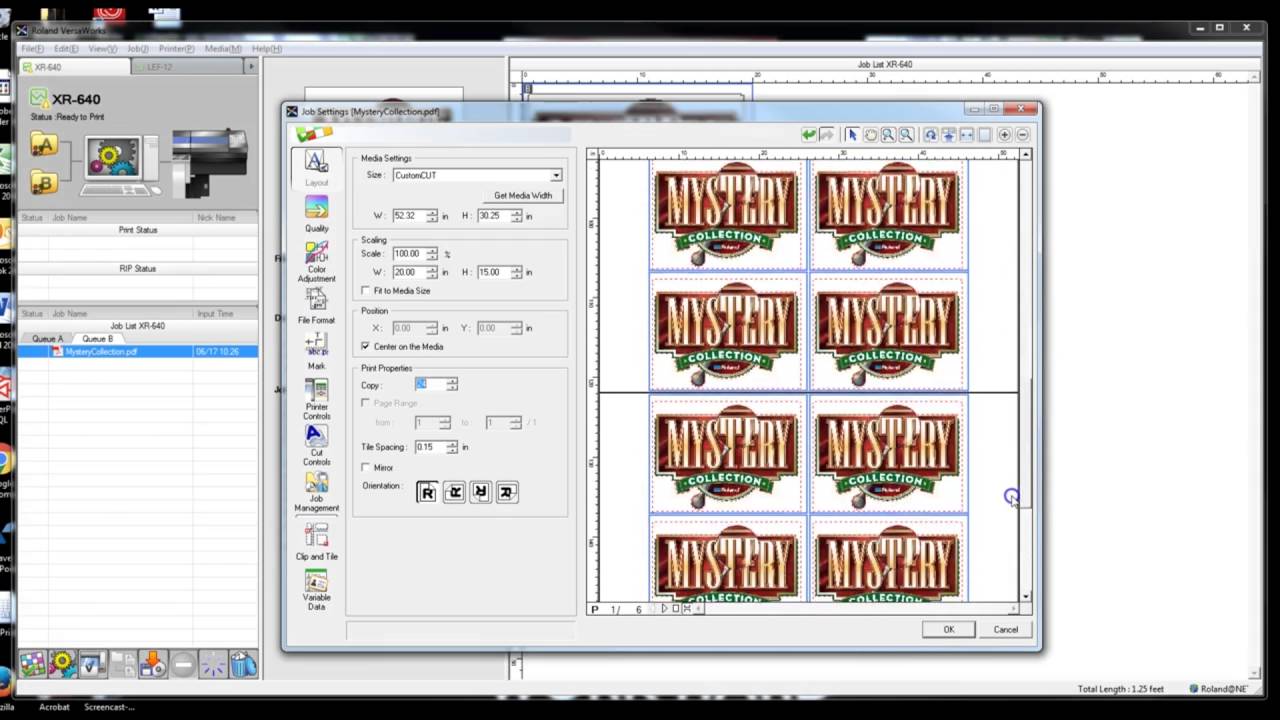Open the Quality settings page
The height and width of the screenshot is (720, 1280).
[316, 214]
